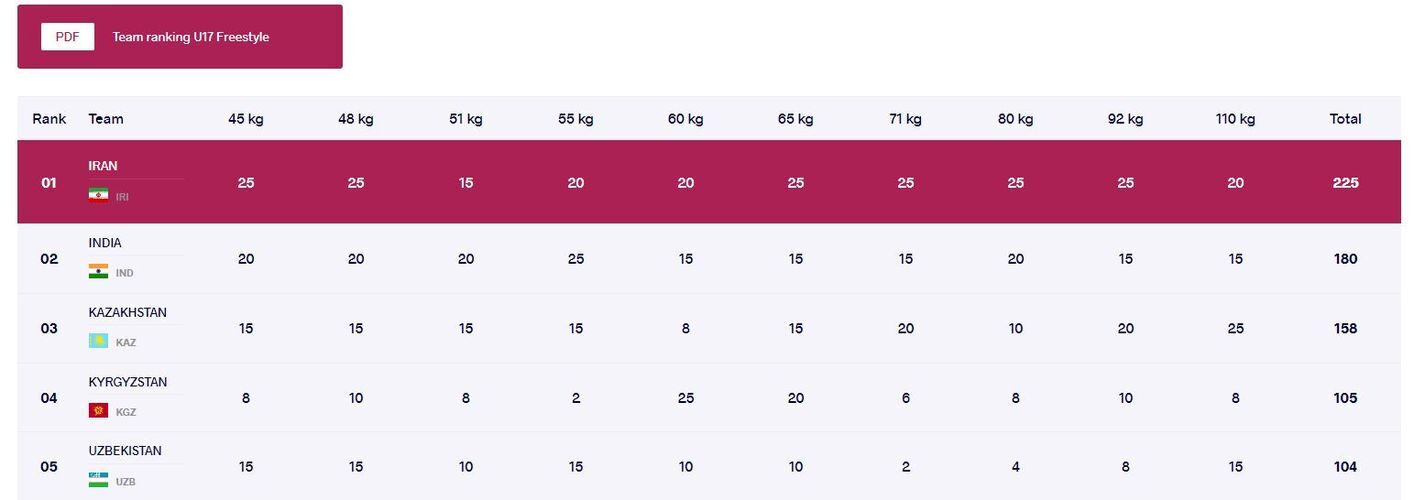Viewport: 1414px width, 500px height.
Task: Click India's total score of 180
Action: click(x=1345, y=259)
